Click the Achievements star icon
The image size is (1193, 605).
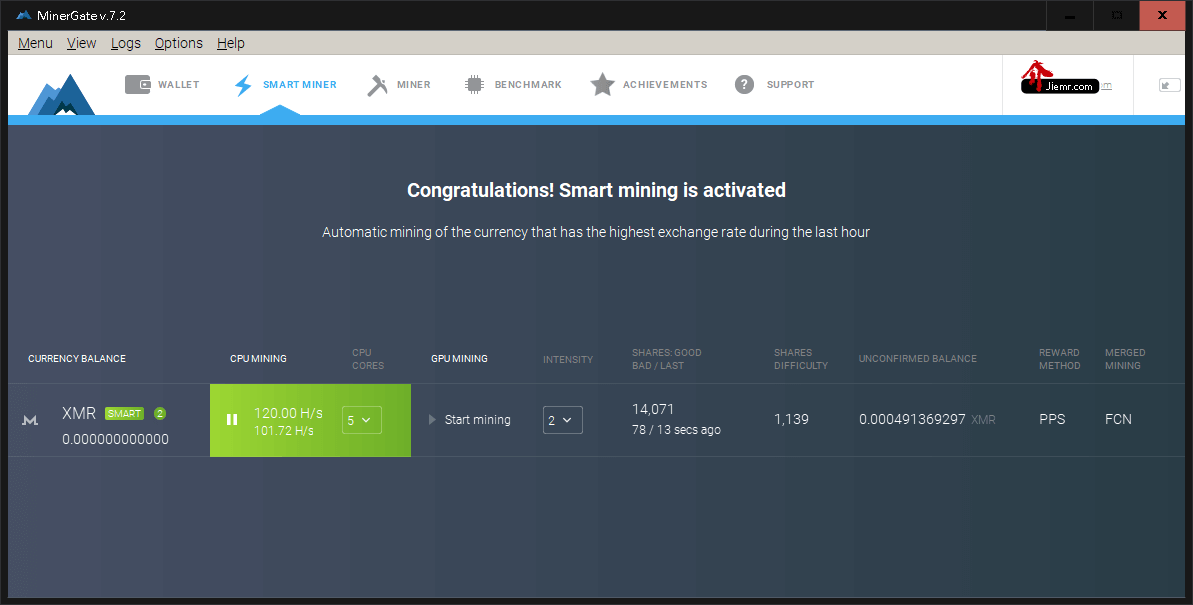603,84
